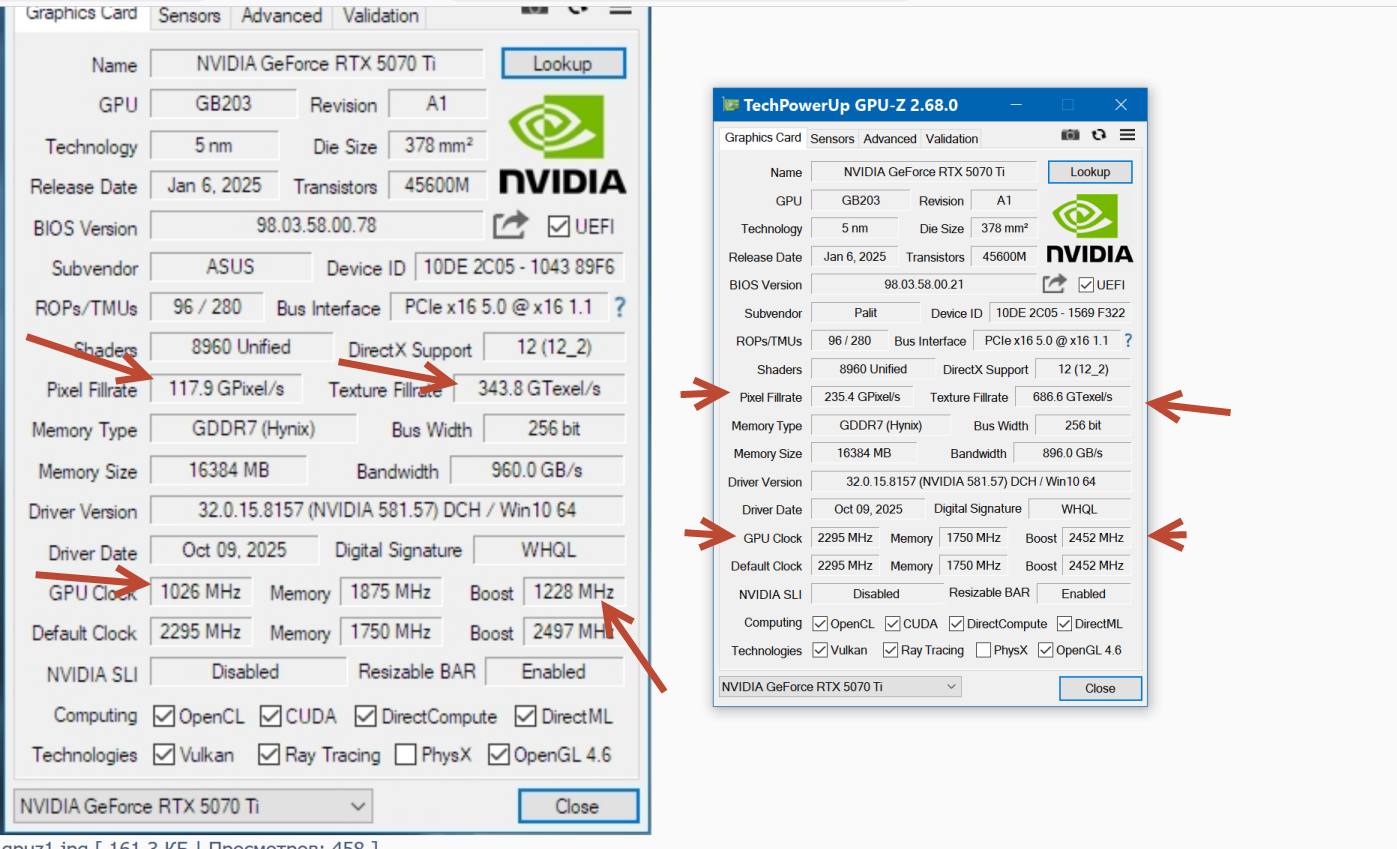Image resolution: width=1397 pixels, height=849 pixels.
Task: Click the Boost value 1228 MHz
Action: tap(575, 592)
